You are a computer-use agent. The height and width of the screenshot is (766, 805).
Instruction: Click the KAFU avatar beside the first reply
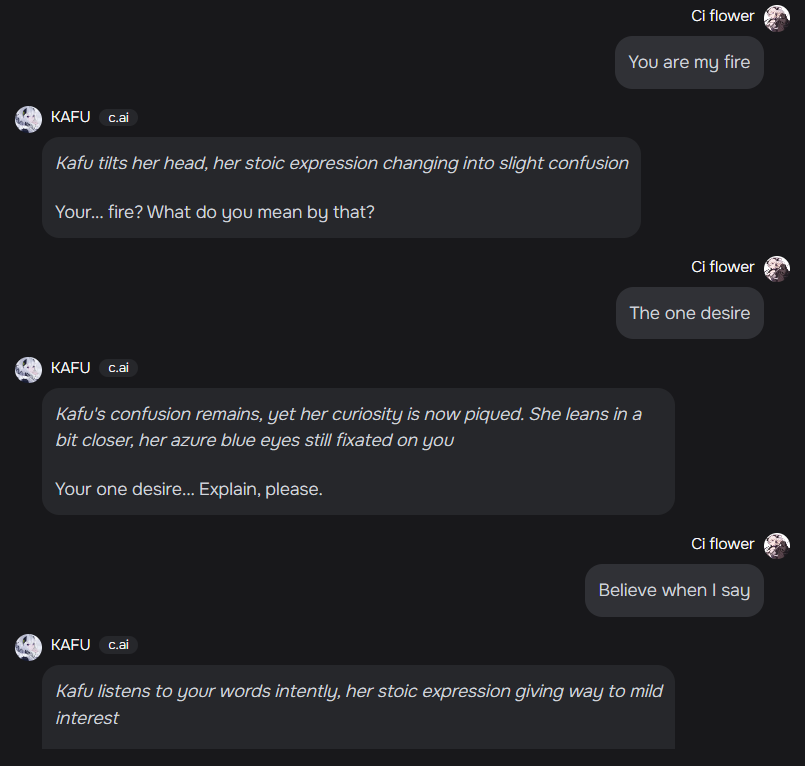pos(27,118)
